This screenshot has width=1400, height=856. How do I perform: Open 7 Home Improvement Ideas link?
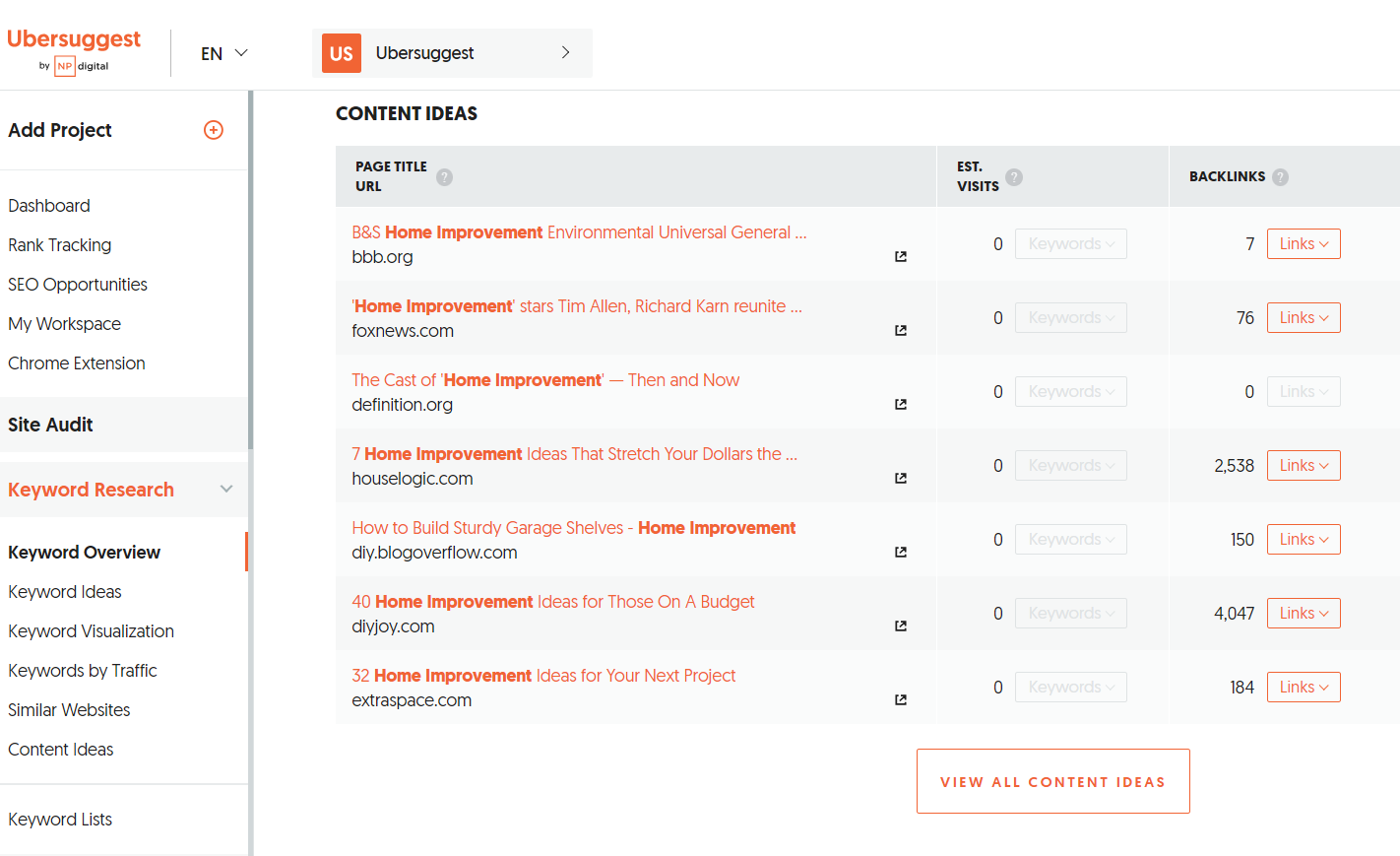point(575,454)
